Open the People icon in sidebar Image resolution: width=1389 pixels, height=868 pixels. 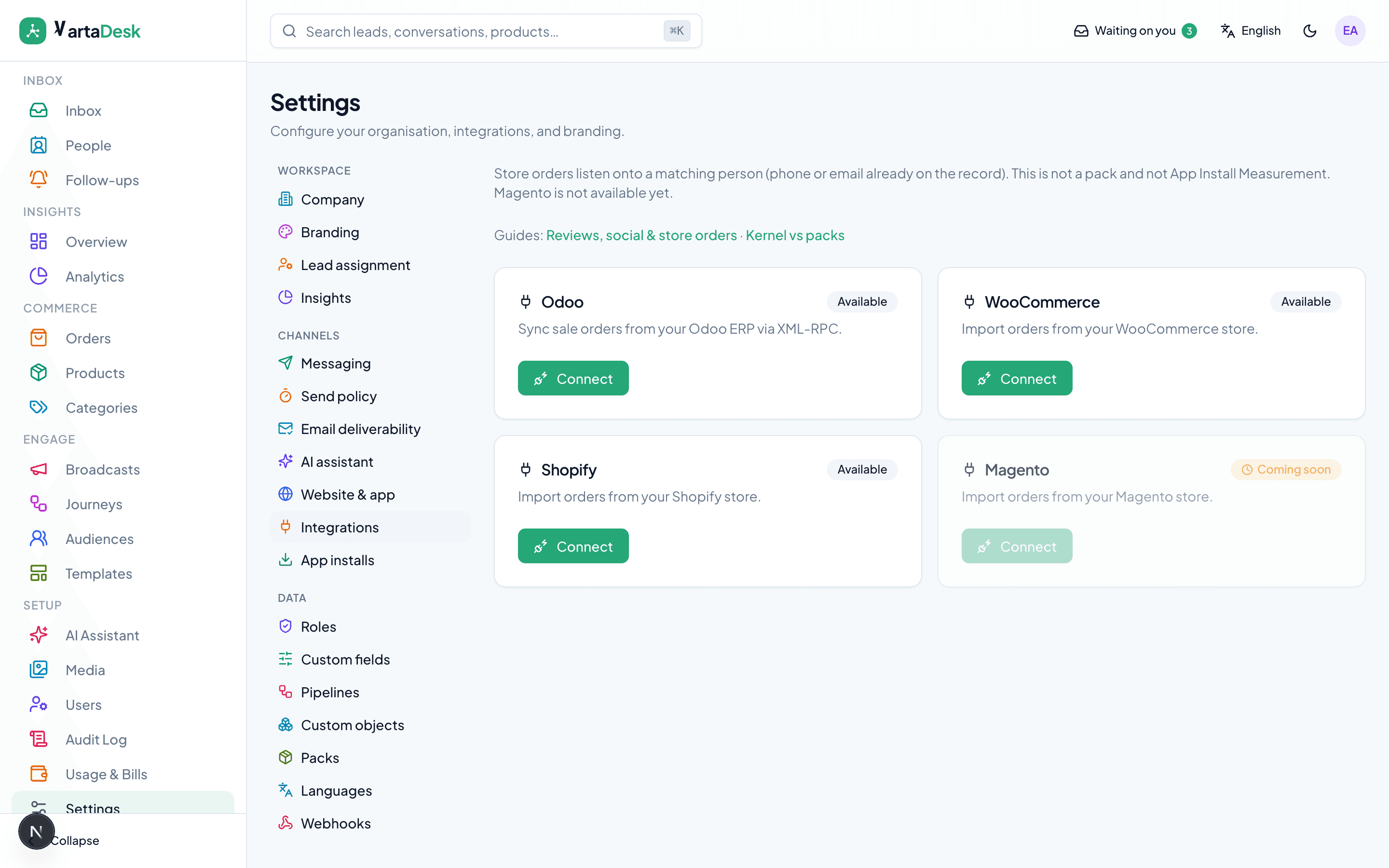point(39,145)
